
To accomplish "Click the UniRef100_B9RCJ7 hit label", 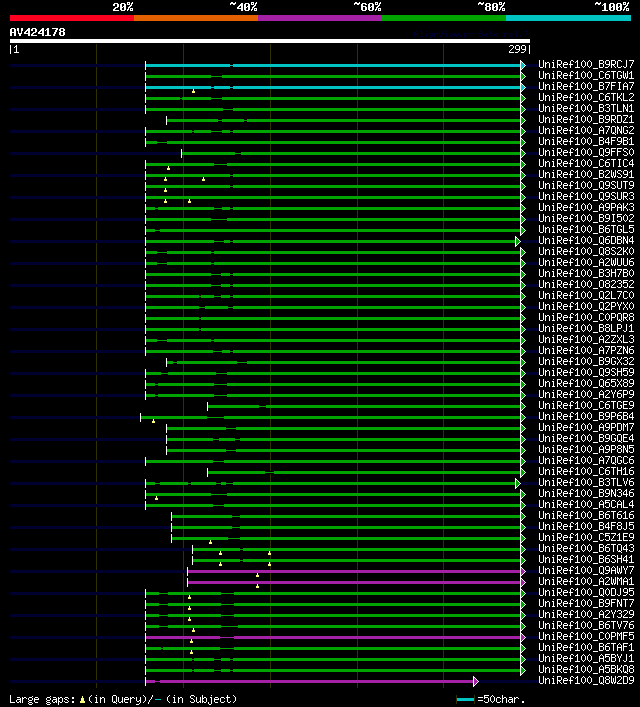I will coord(586,64).
